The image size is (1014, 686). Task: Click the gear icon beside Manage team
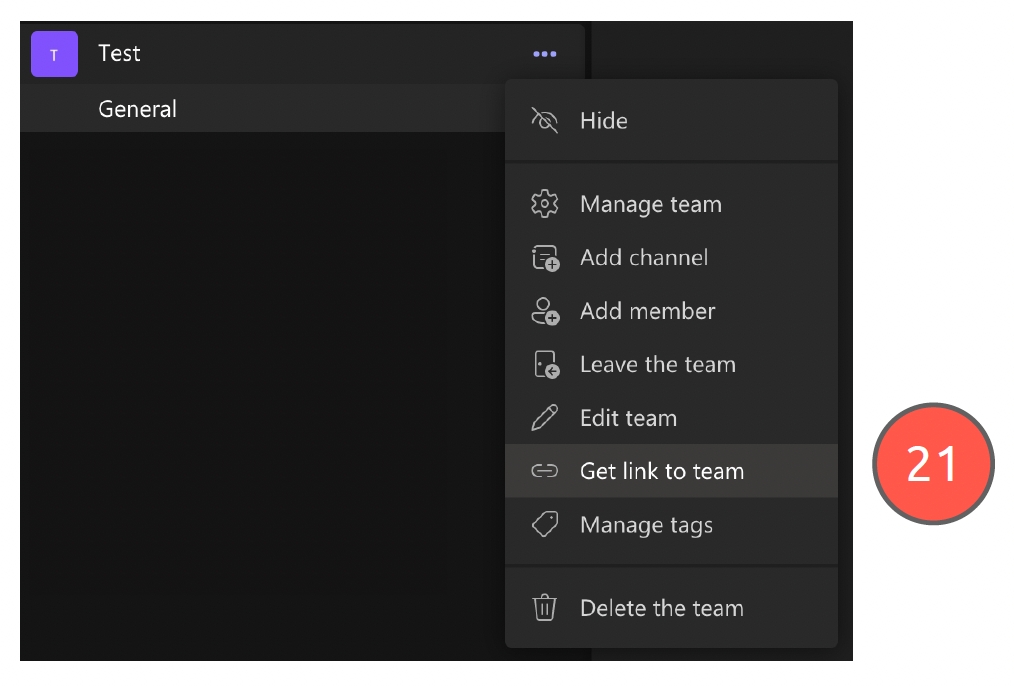point(544,205)
